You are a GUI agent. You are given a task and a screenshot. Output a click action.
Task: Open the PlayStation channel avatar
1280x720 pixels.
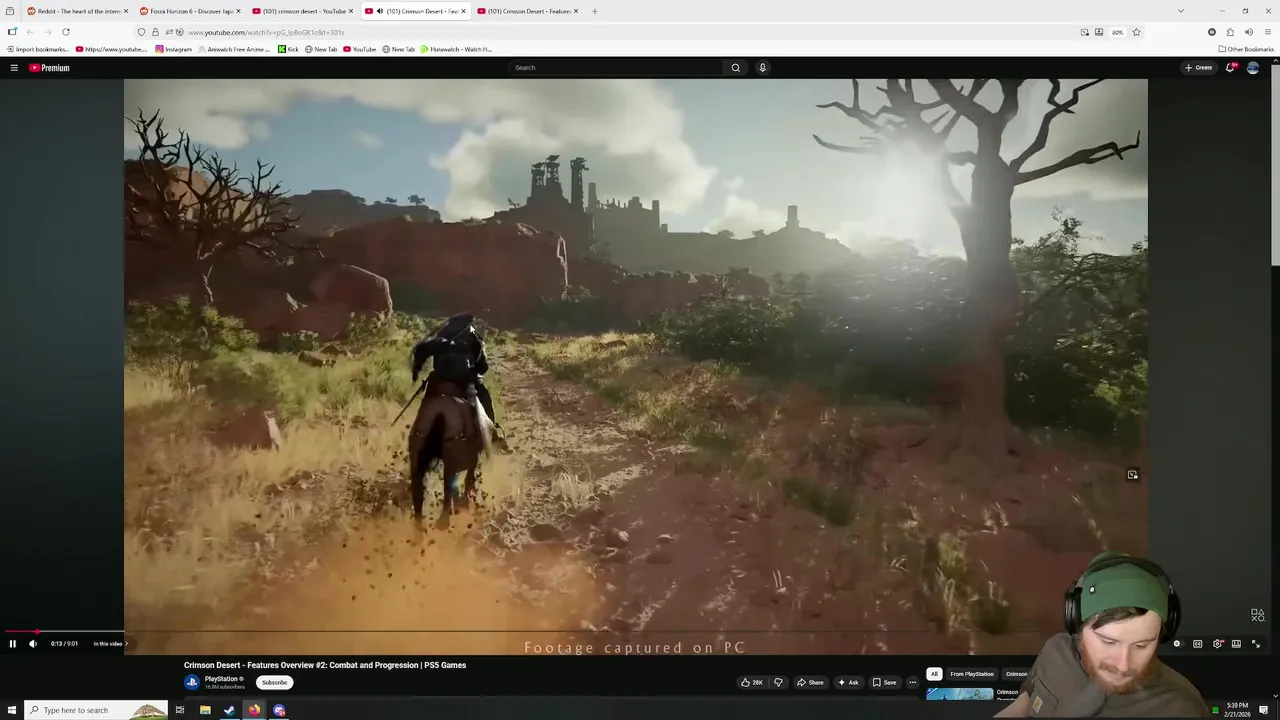192,682
